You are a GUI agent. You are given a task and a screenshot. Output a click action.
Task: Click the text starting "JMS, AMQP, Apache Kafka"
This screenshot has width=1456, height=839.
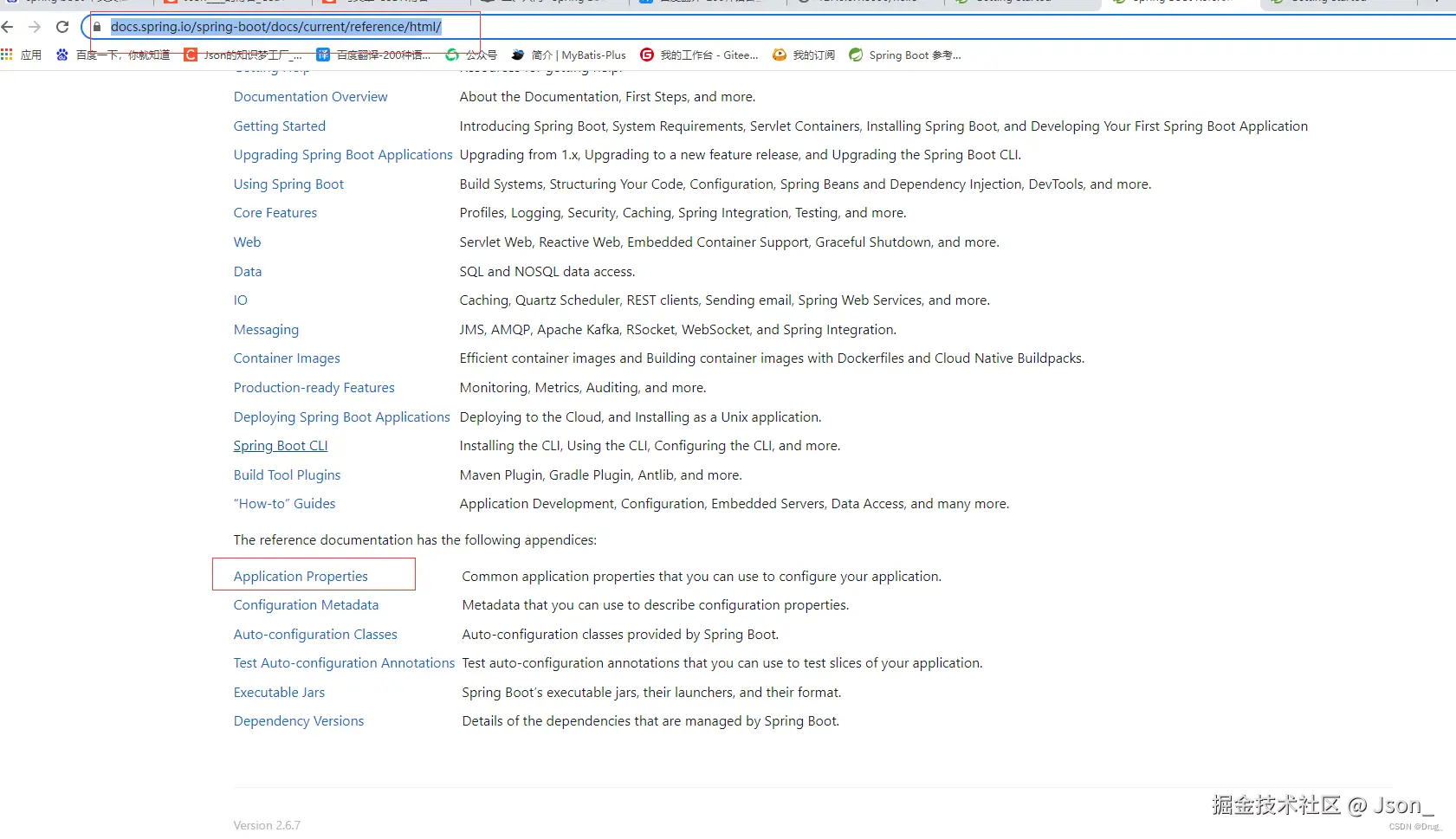tap(678, 330)
